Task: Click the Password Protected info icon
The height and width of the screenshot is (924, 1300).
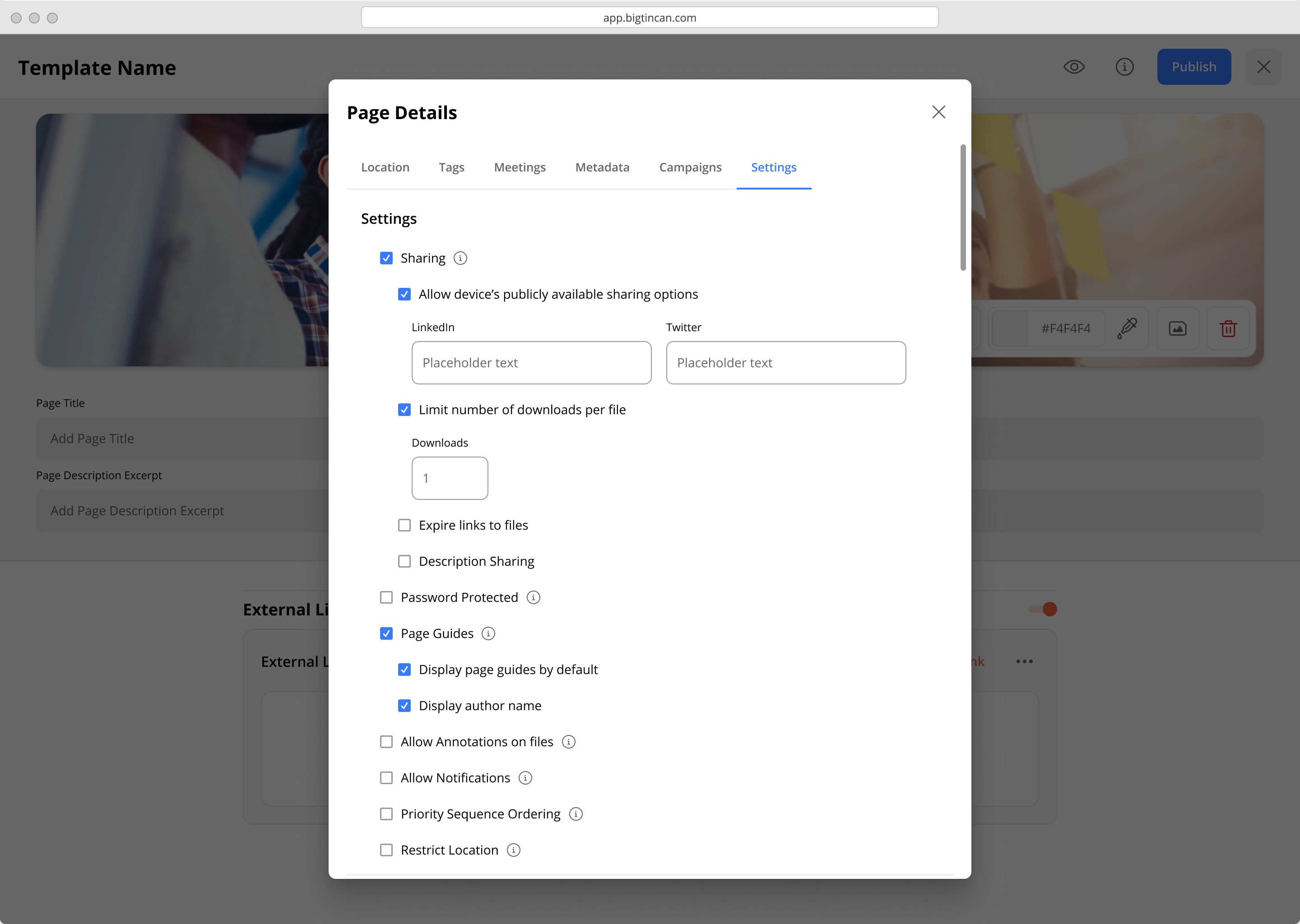Action: [534, 597]
